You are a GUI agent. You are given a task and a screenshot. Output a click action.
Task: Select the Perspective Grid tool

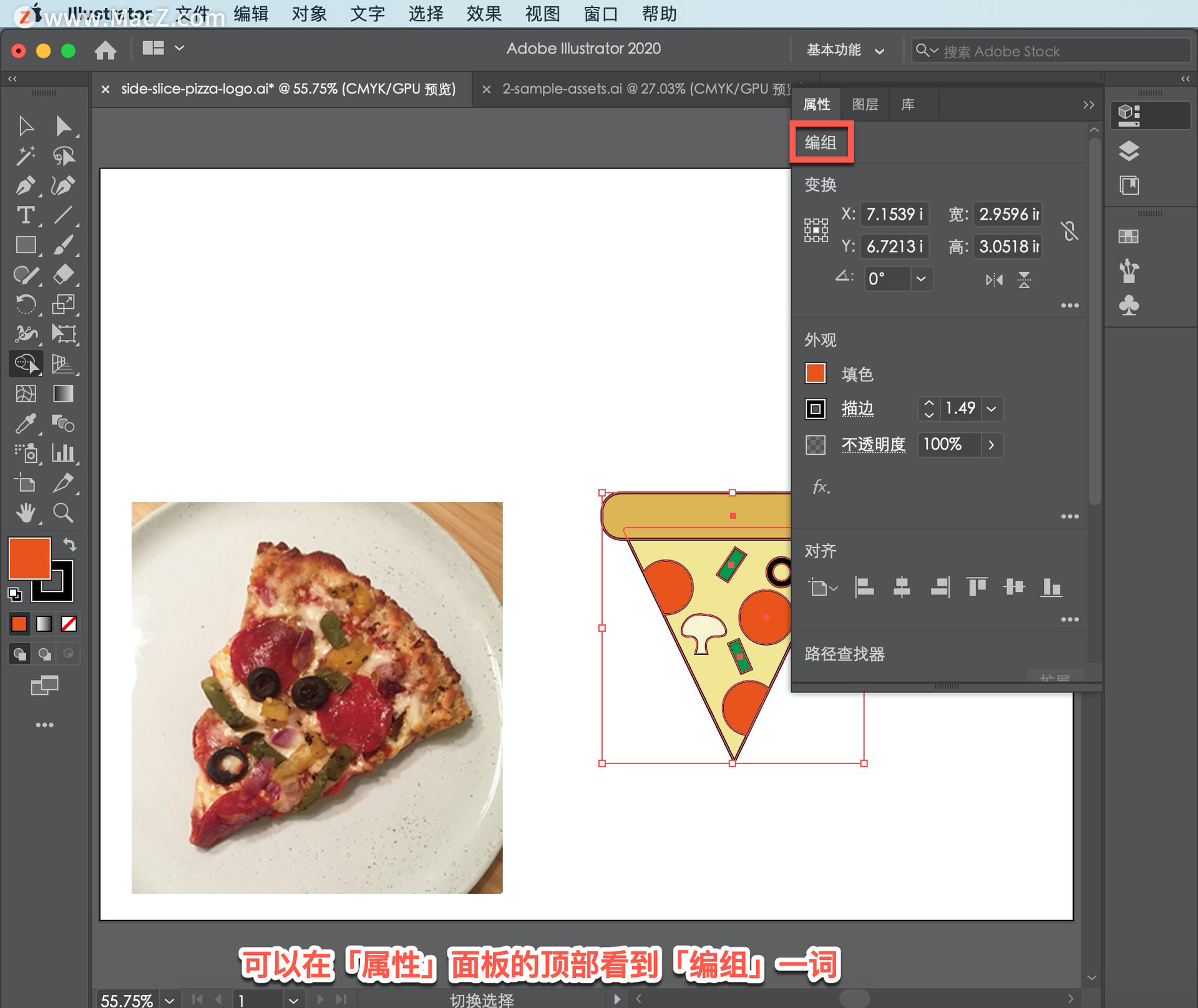(63, 364)
